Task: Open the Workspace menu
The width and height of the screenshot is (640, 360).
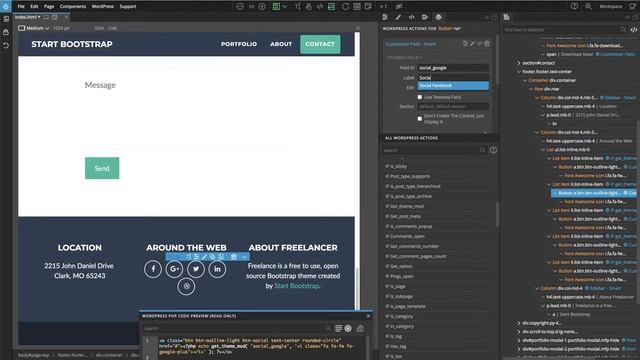Action: tap(610, 7)
